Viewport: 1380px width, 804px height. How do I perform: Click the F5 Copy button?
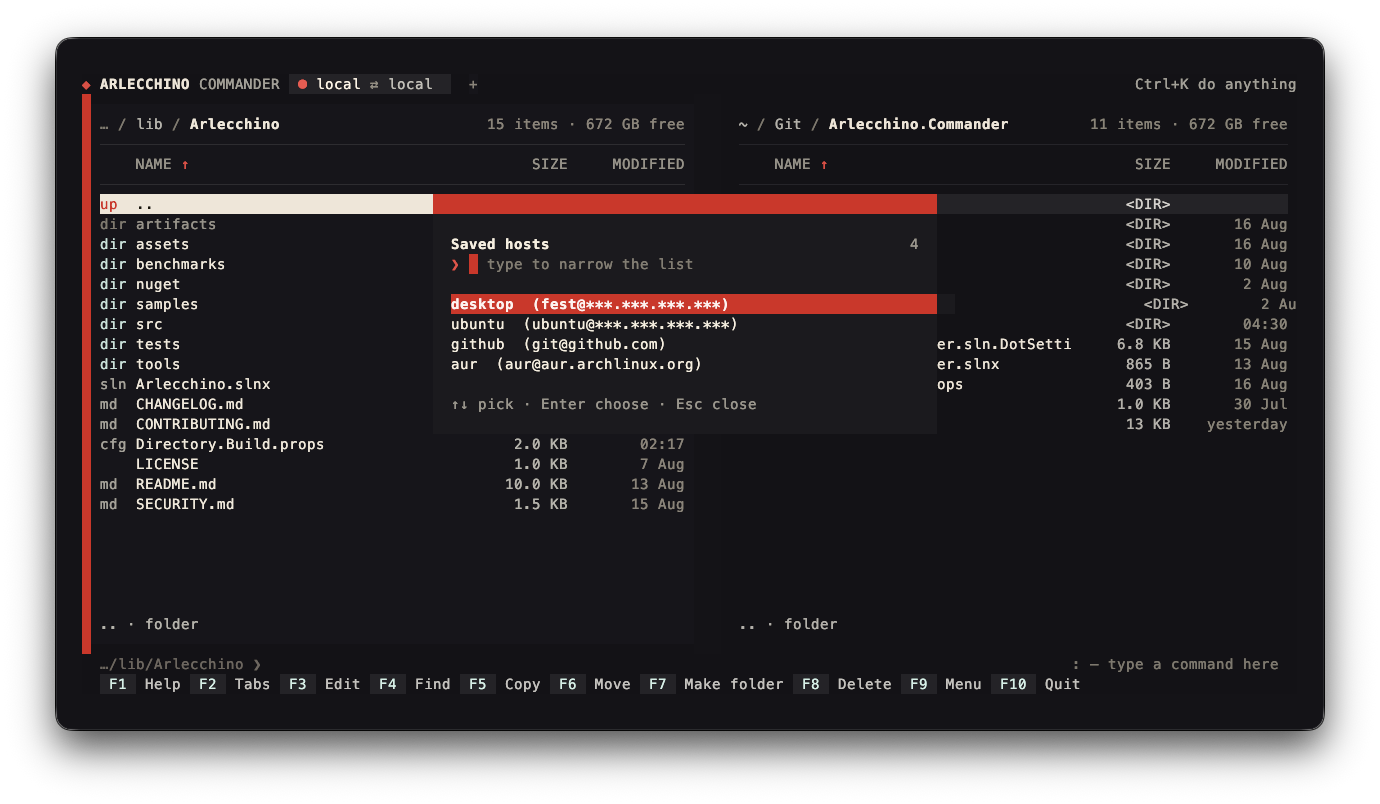click(x=501, y=684)
